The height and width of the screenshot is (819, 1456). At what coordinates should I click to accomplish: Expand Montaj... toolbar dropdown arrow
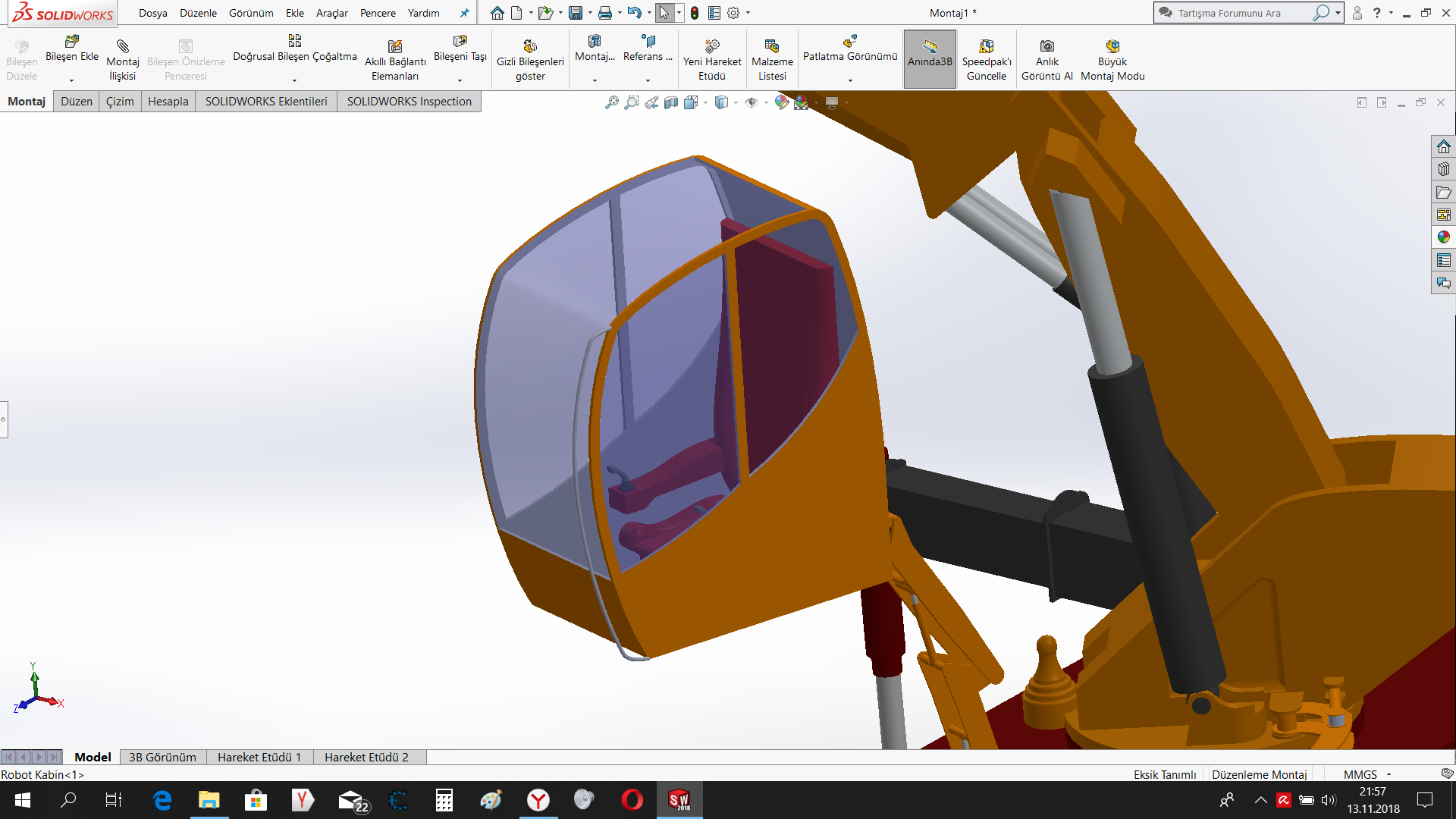(595, 80)
